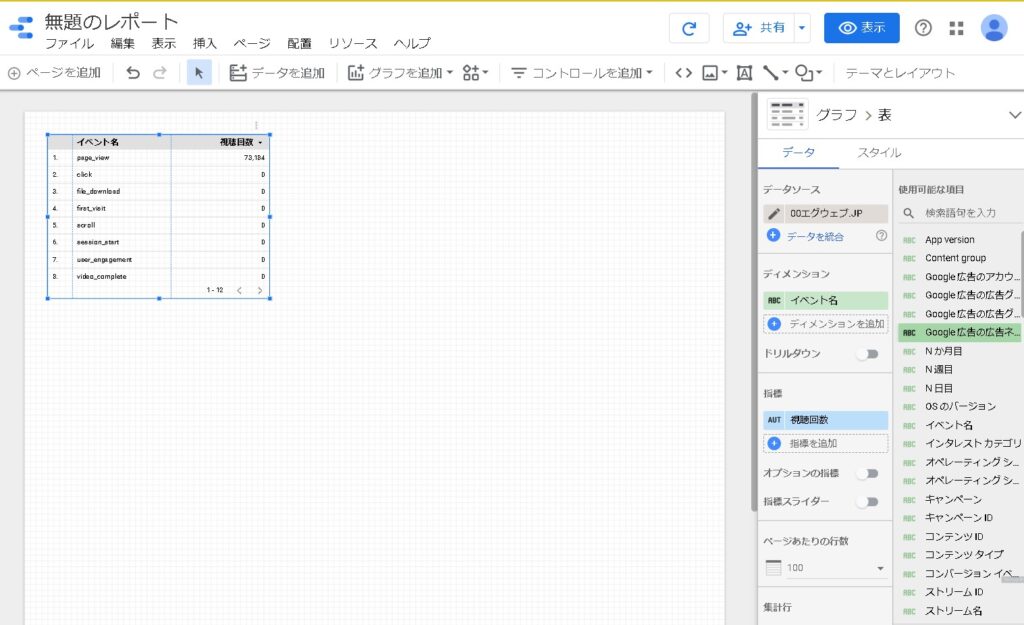The image size is (1024, 625).
Task: Click the table chart type icon
Action: point(787,115)
